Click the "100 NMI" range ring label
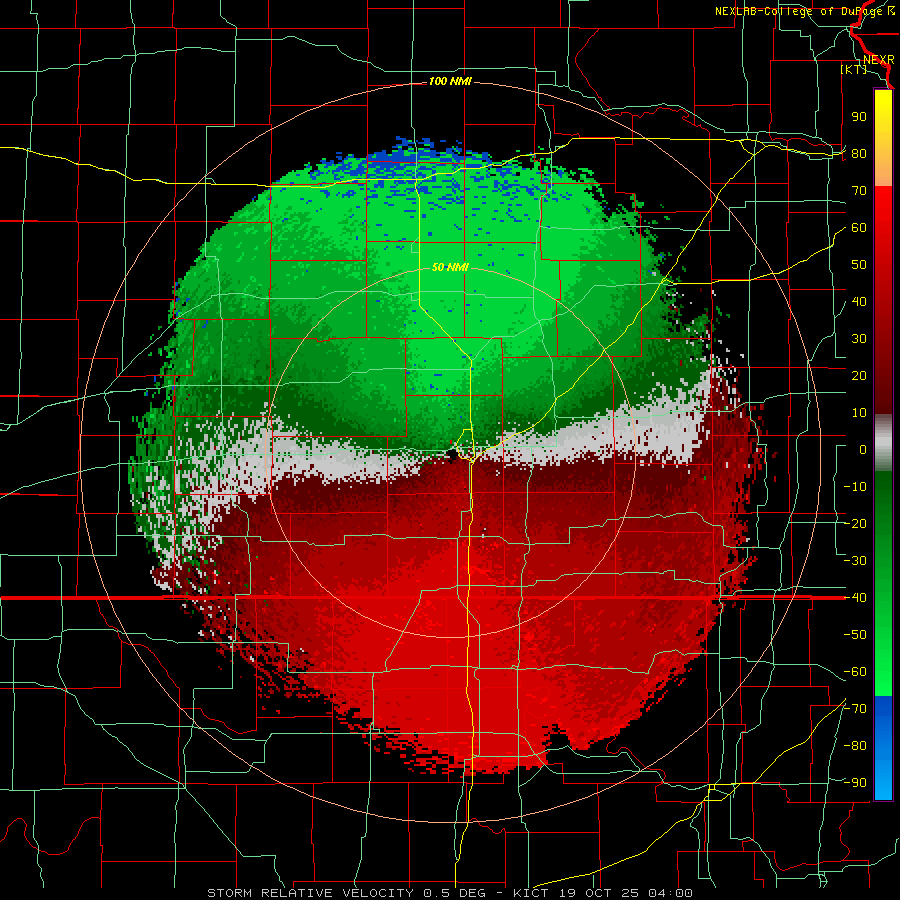The height and width of the screenshot is (900, 900). (x=450, y=82)
